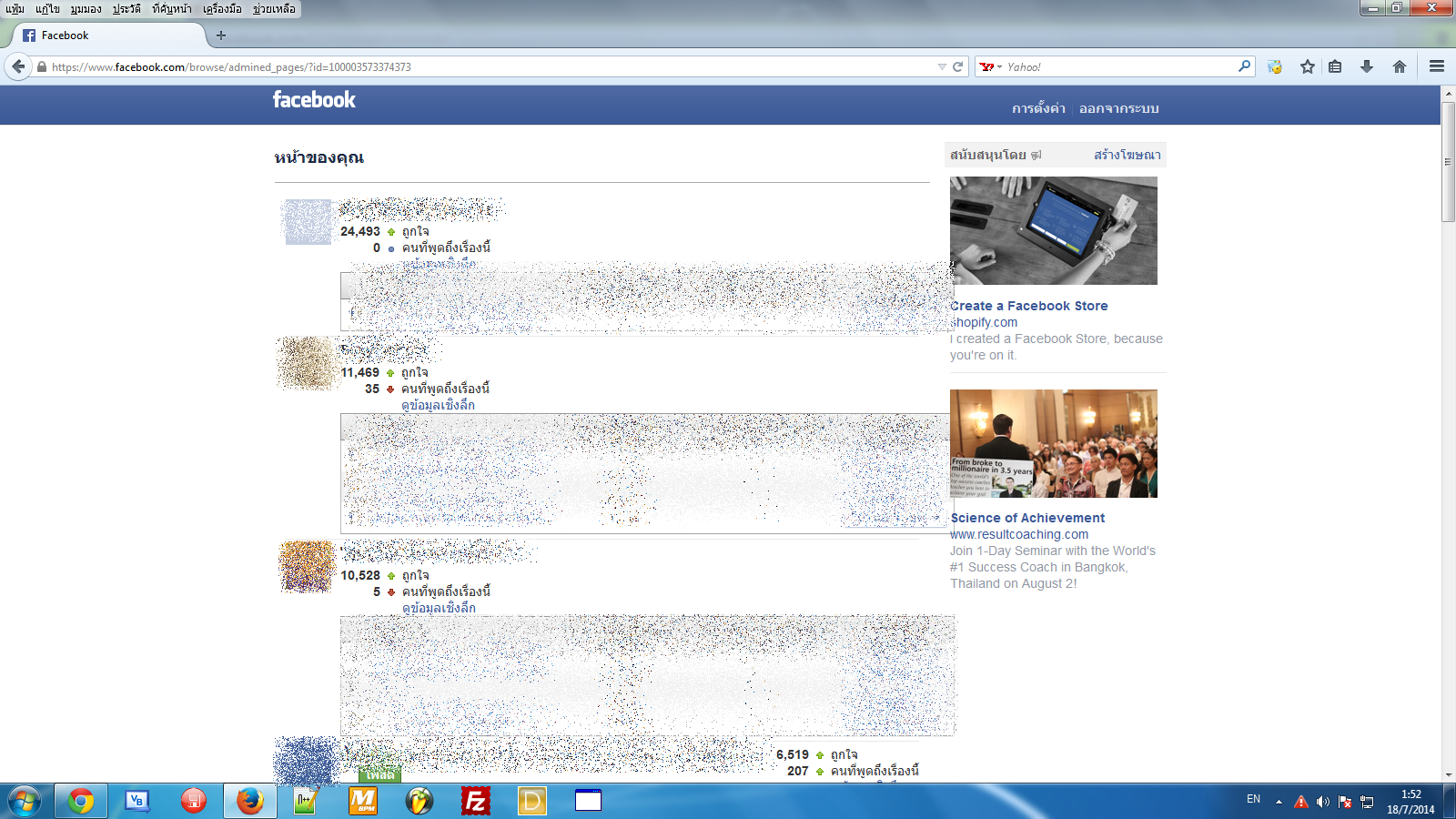This screenshot has height=819, width=1456.
Task: Show hidden system tray icons arrow
Action: click(x=1279, y=802)
